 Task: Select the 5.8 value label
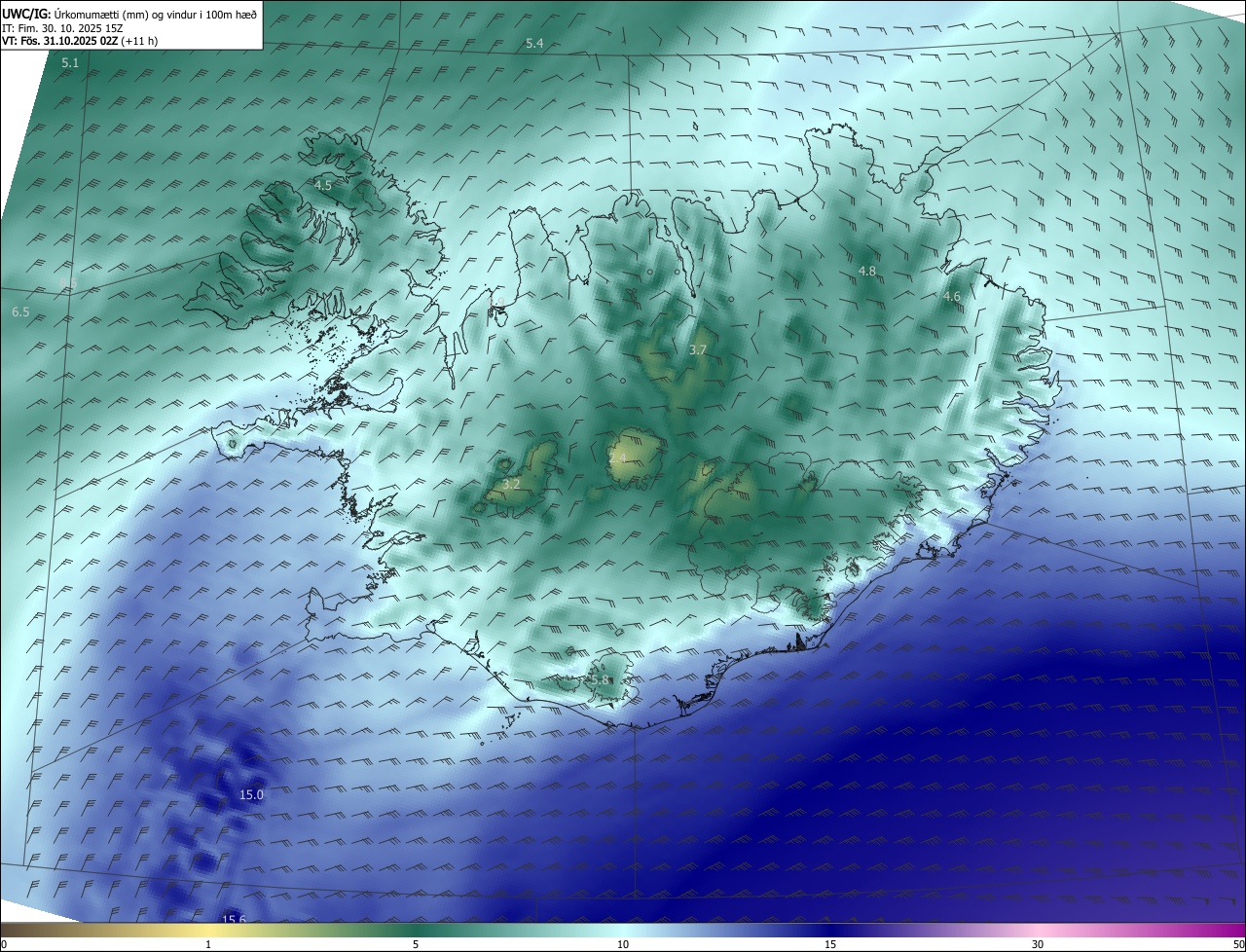point(600,679)
